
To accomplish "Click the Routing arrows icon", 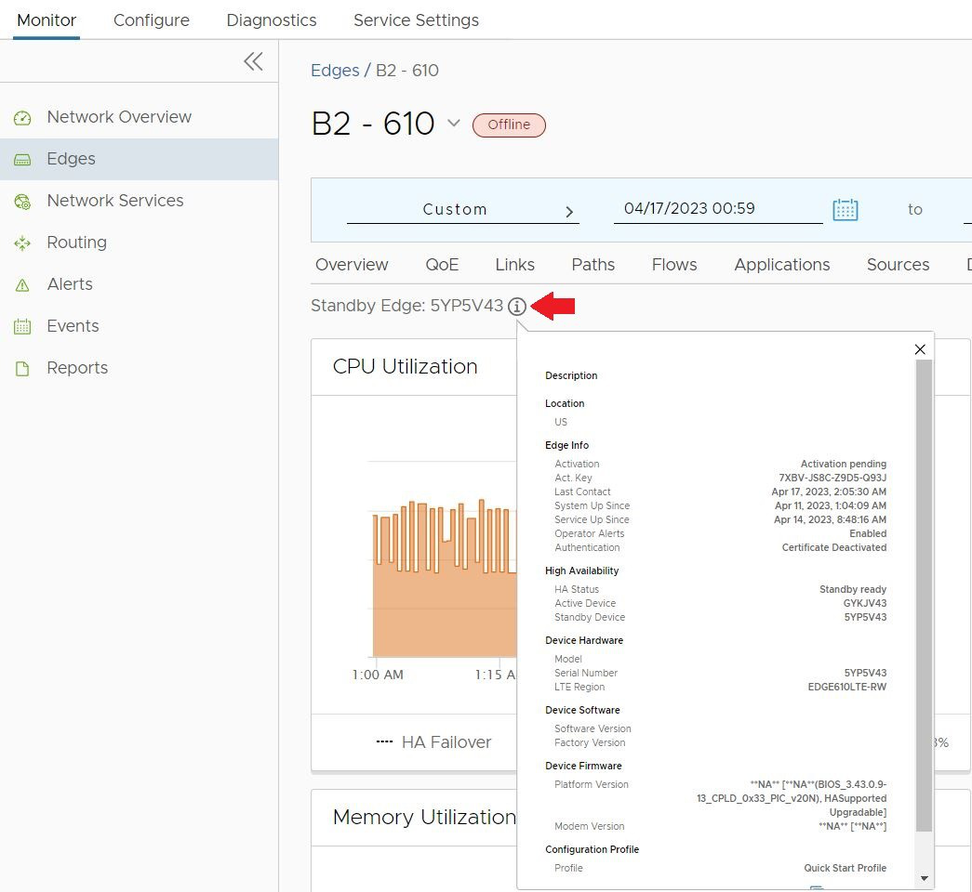I will [22, 243].
